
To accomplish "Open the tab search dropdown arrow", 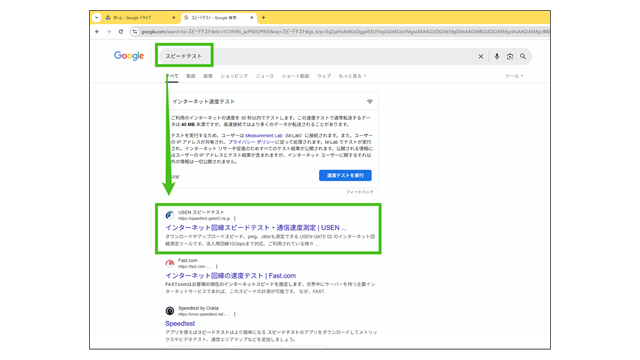I will click(x=96, y=18).
